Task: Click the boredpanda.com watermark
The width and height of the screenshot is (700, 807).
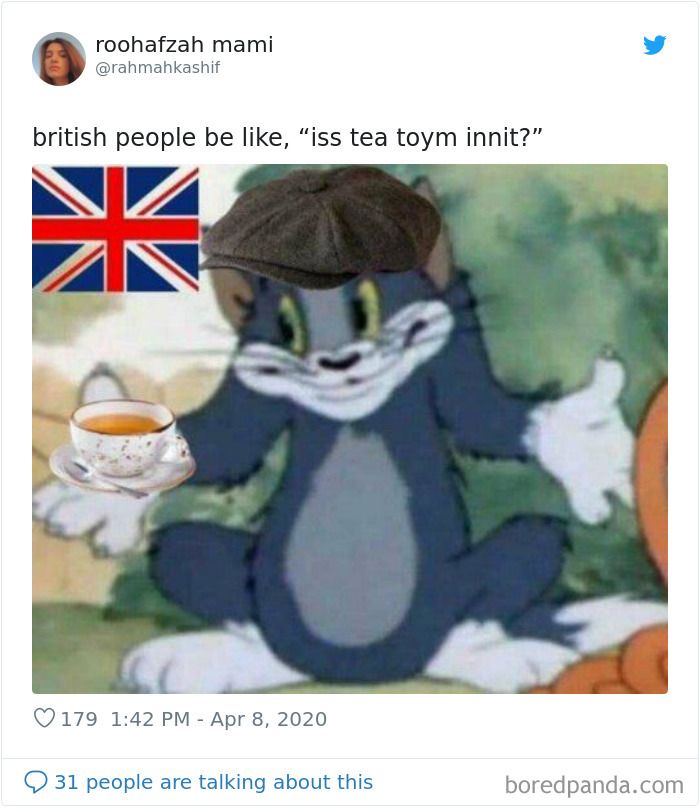Action: 594,785
